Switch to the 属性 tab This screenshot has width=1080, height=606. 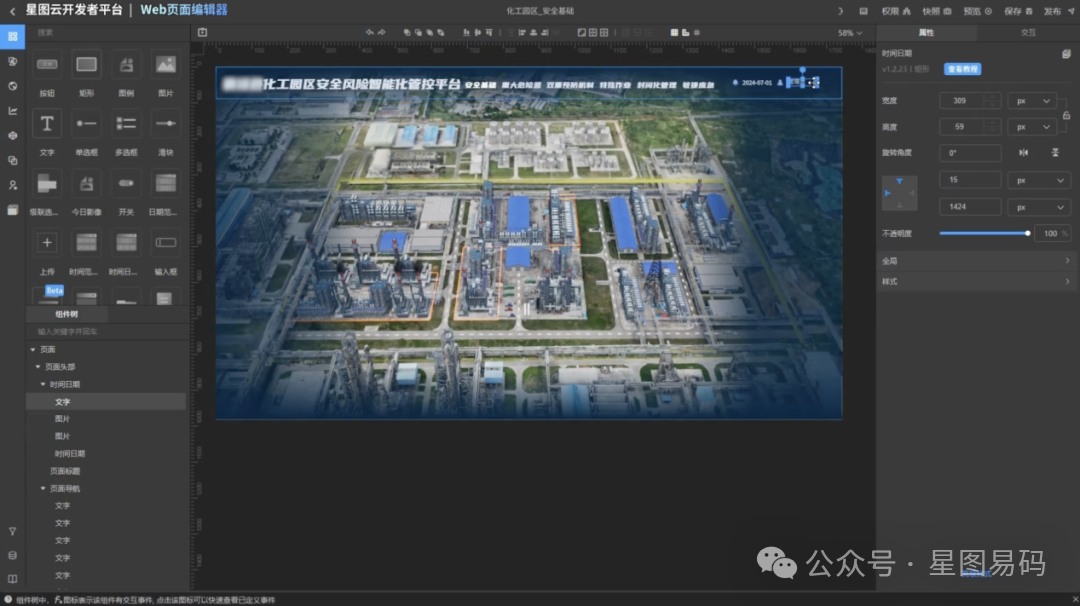(926, 32)
